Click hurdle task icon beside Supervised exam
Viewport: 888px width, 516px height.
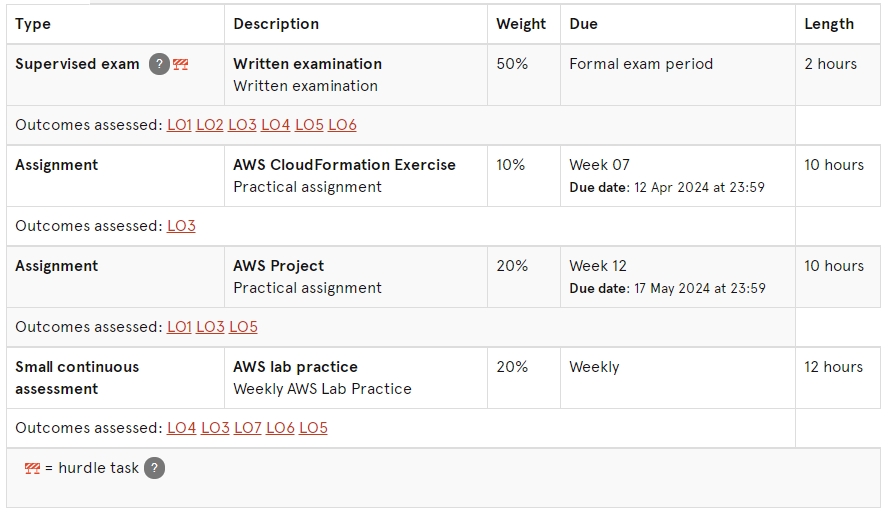(x=181, y=64)
